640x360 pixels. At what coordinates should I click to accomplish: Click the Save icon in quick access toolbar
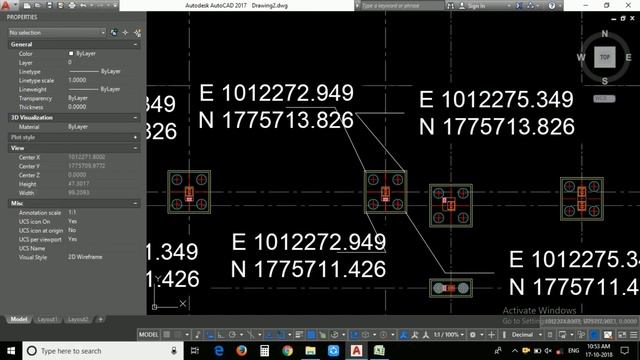tap(49, 5)
